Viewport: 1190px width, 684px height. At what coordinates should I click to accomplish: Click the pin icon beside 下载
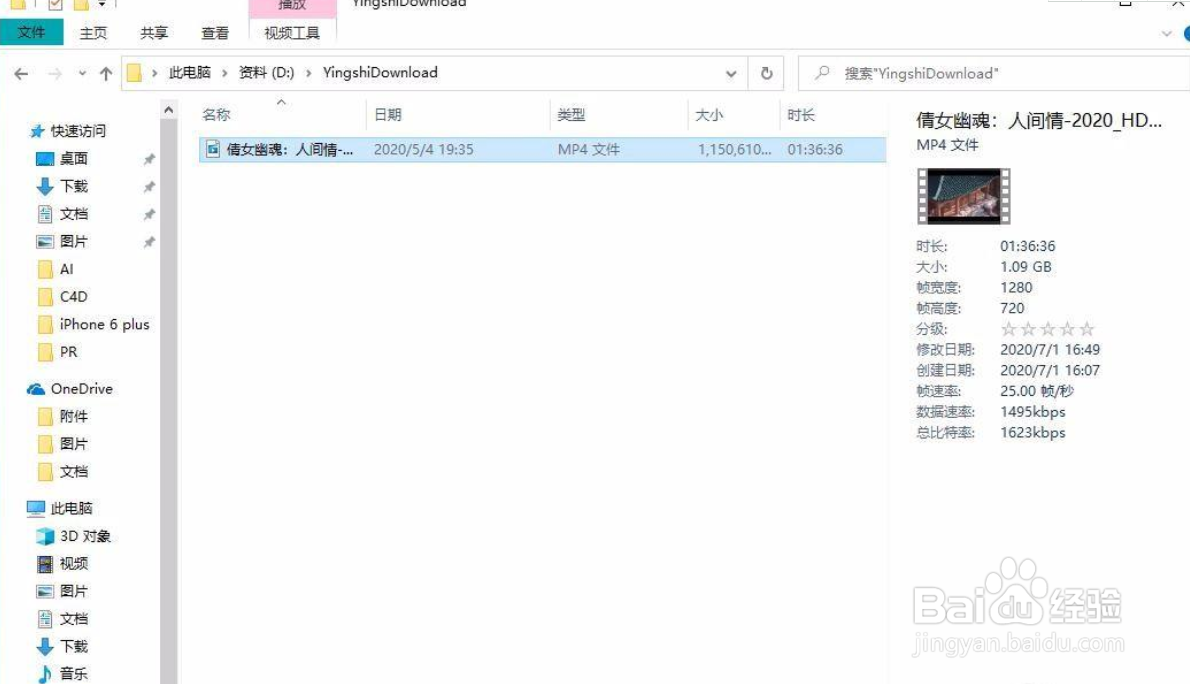click(150, 186)
